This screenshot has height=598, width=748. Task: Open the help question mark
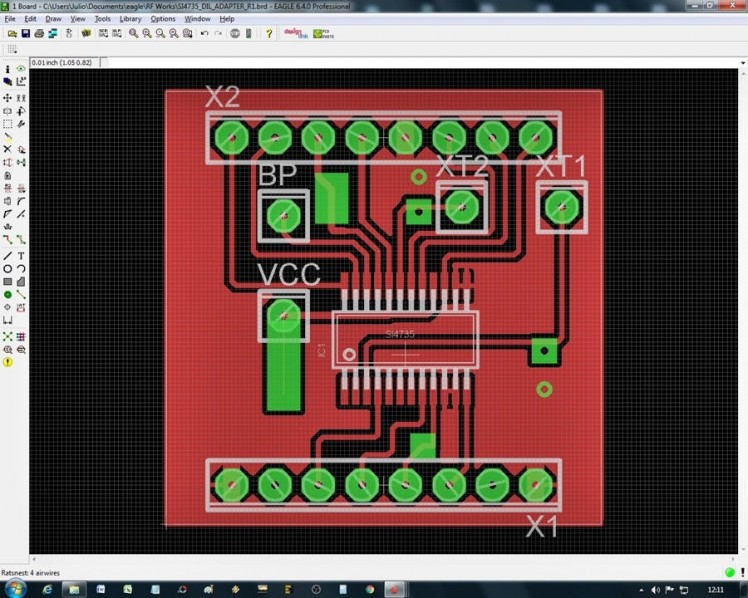click(x=269, y=33)
